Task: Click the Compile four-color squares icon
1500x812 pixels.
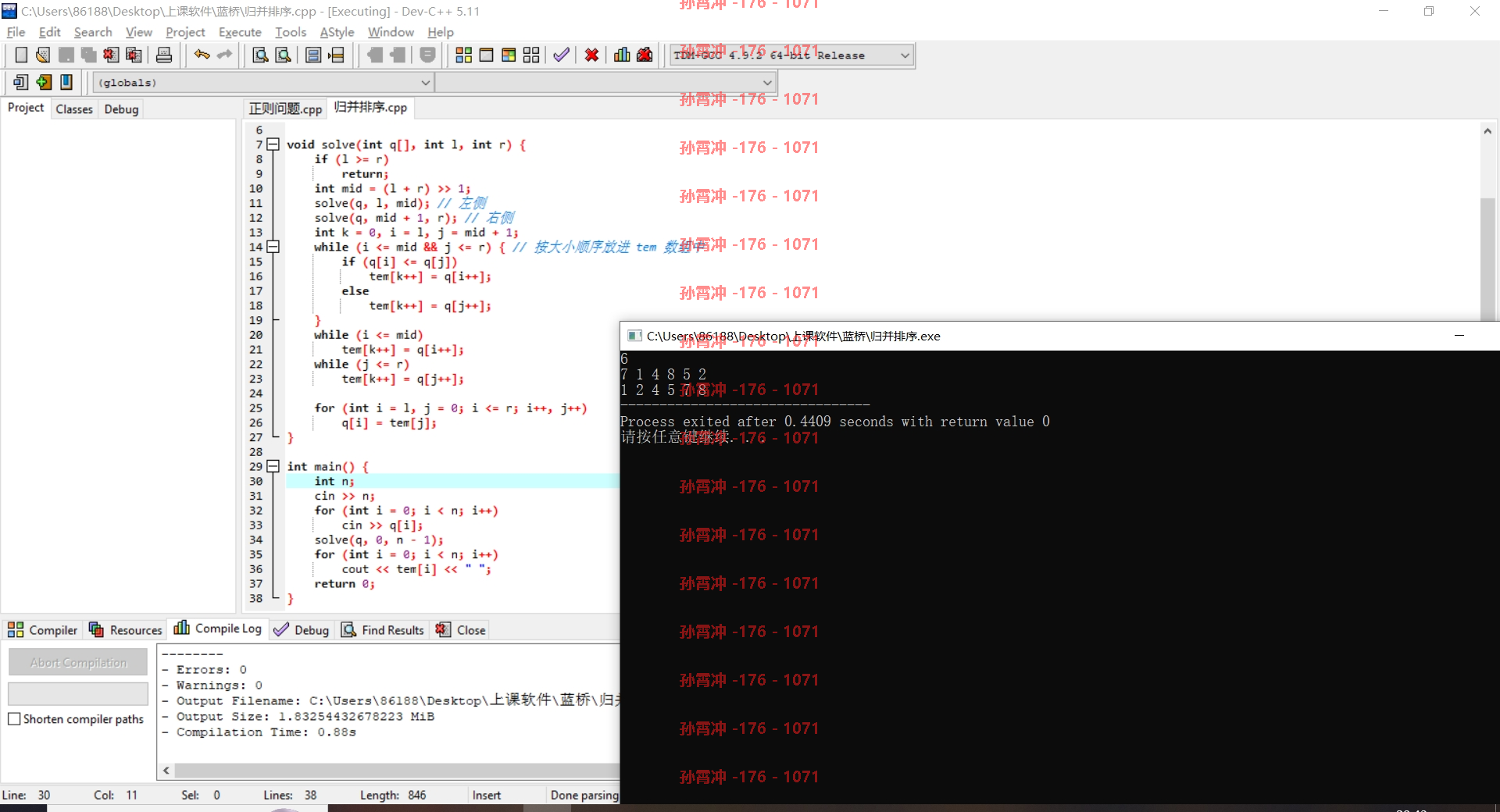Action: [x=463, y=55]
